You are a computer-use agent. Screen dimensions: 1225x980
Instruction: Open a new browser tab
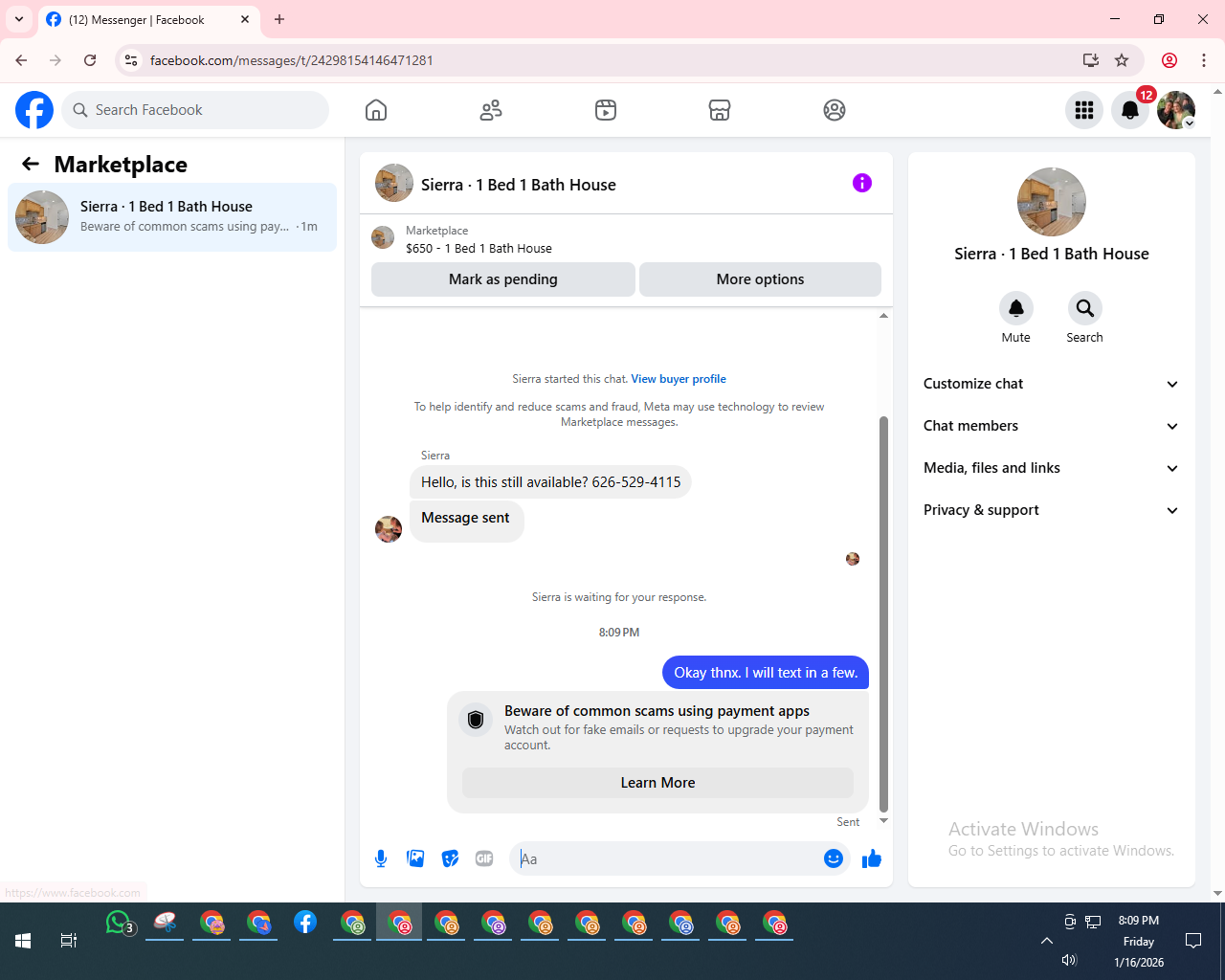click(x=279, y=19)
